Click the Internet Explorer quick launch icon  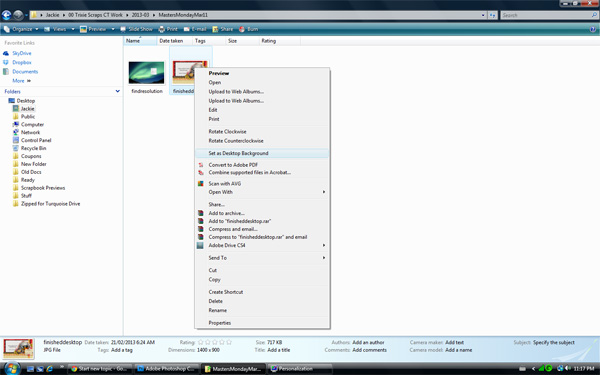pyautogui.click(x=49, y=369)
